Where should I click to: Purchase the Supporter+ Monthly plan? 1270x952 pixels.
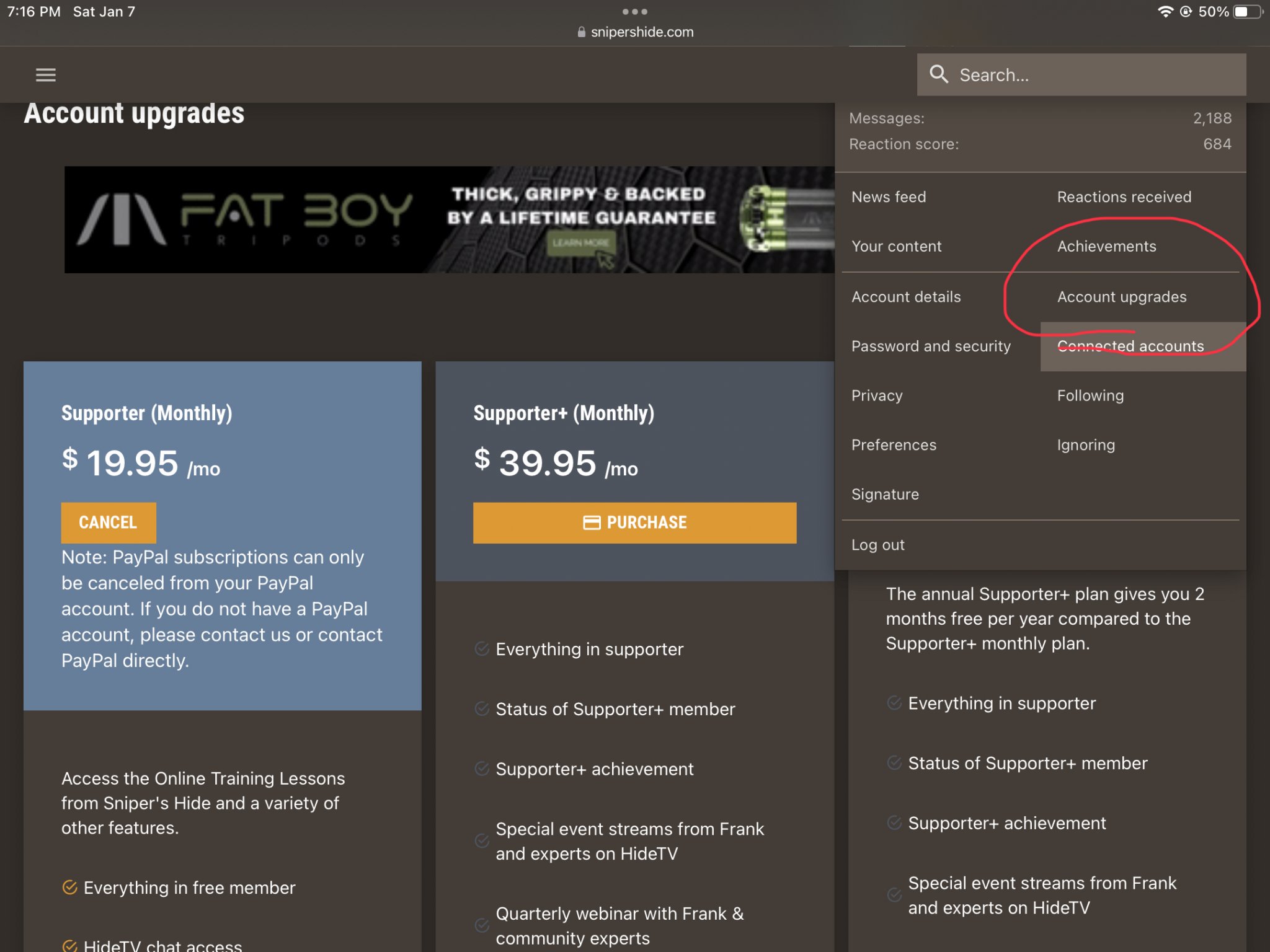pyautogui.click(x=646, y=522)
